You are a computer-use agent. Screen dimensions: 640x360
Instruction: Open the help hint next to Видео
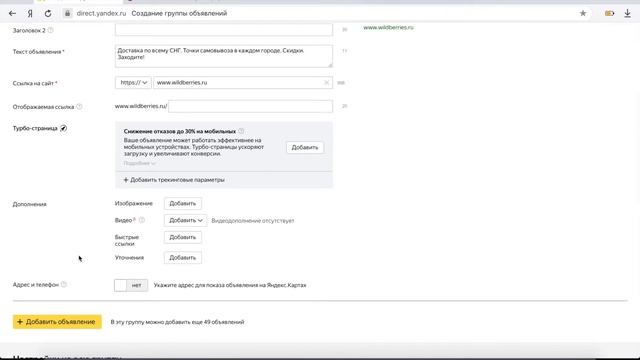pyautogui.click(x=142, y=220)
